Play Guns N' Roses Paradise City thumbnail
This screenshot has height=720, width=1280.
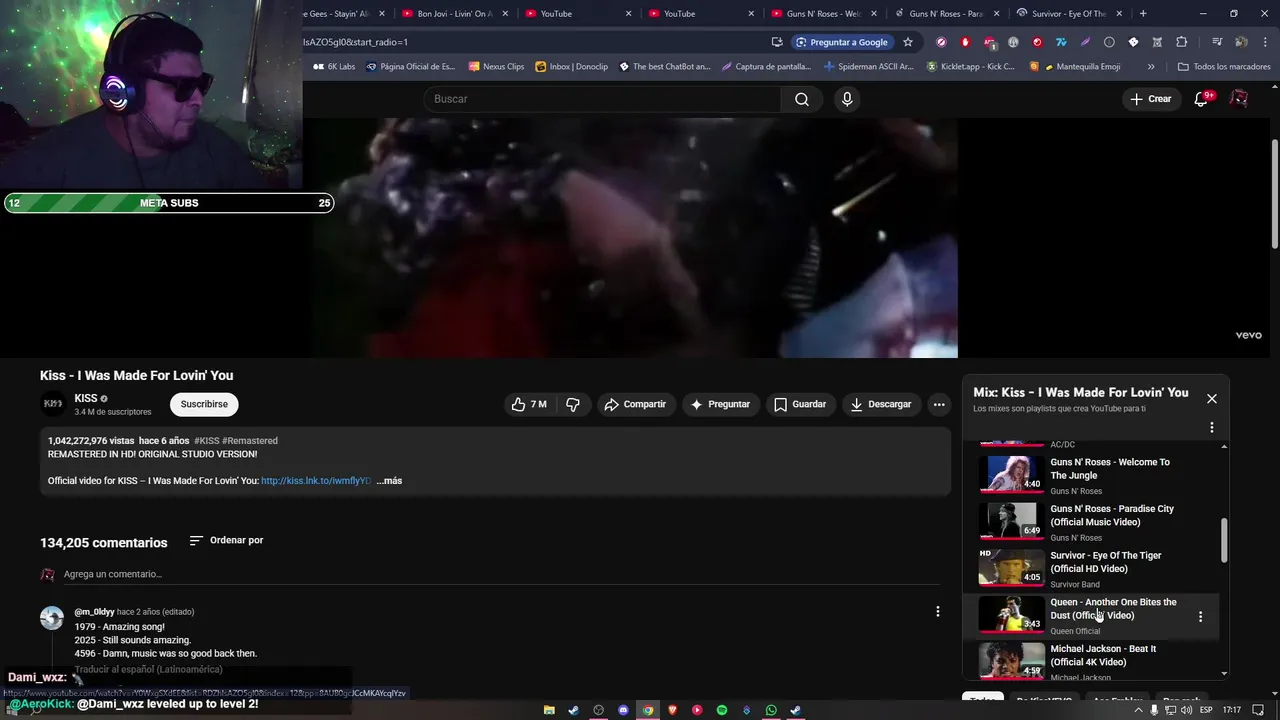click(x=1011, y=520)
